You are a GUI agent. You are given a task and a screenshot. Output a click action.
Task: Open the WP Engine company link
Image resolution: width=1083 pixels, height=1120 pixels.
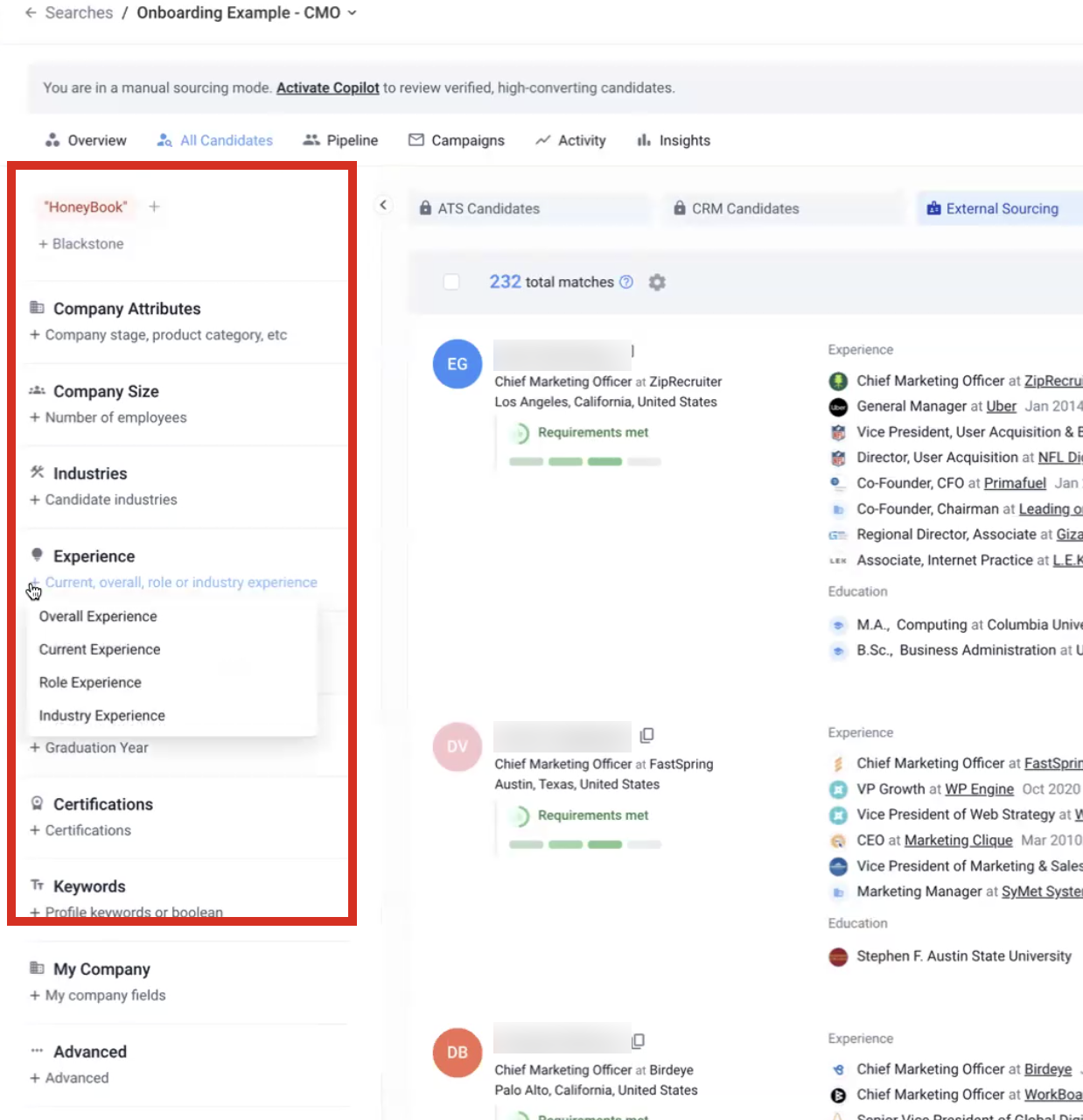(x=979, y=789)
